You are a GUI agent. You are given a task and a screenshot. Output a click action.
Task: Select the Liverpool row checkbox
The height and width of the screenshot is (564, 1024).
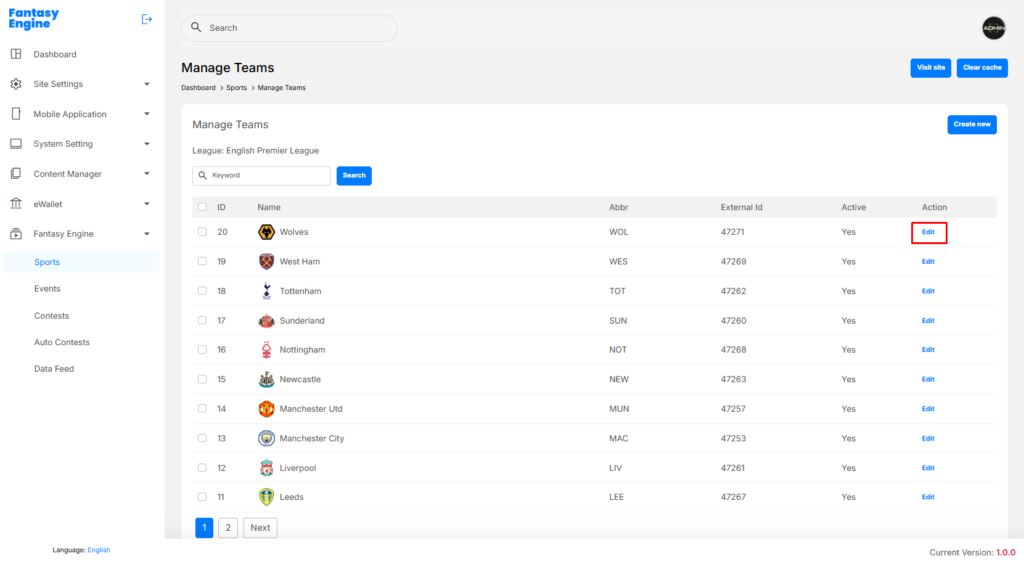click(202, 468)
